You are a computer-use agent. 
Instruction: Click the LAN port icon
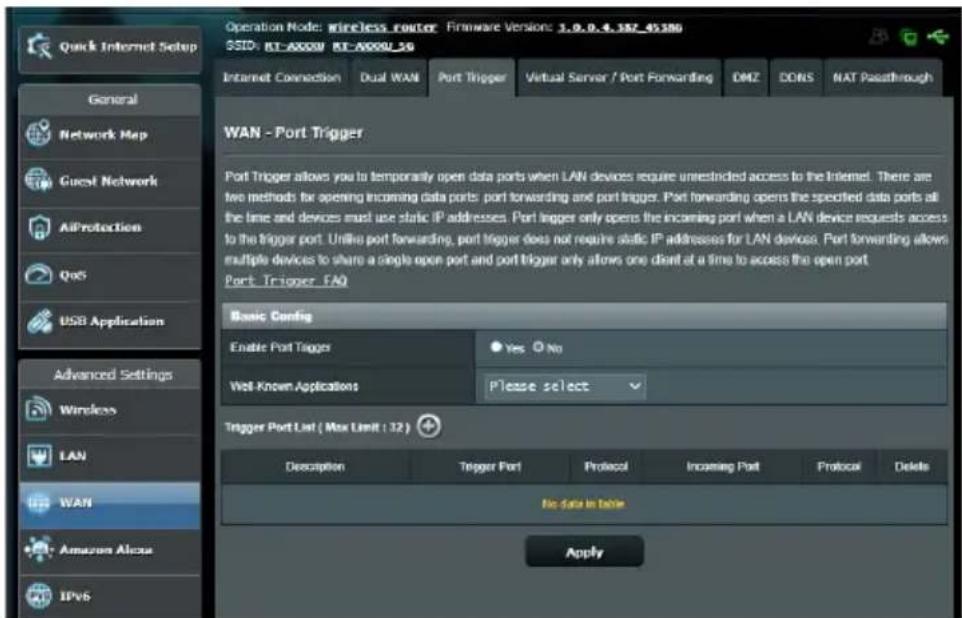pos(39,456)
